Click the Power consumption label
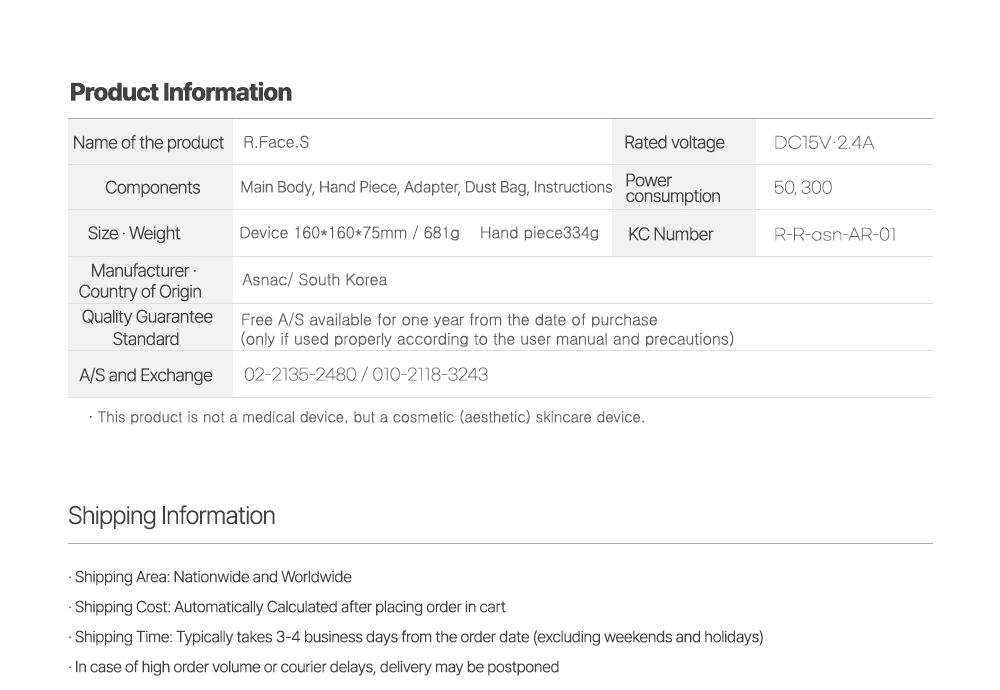Viewport: 1000px width, 690px height. [x=672, y=188]
